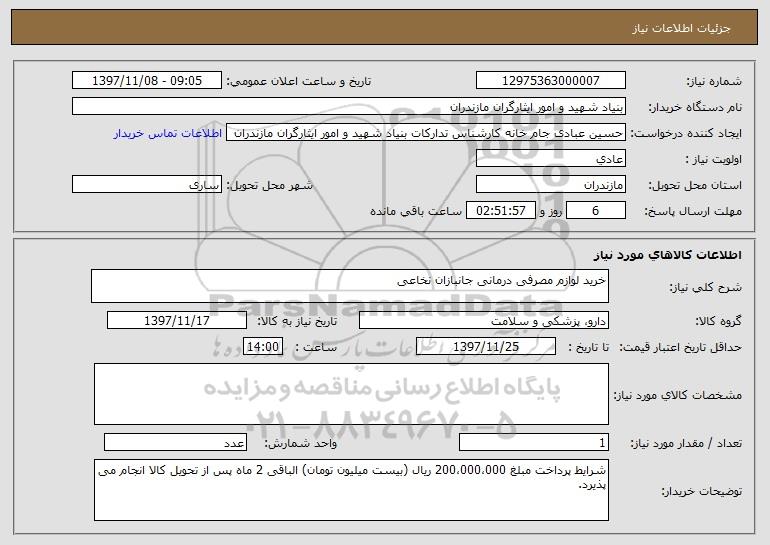Viewport: 770px width, 545px height.
Task: Click the ایجاد کننده درخواست label
Action: click(686, 133)
